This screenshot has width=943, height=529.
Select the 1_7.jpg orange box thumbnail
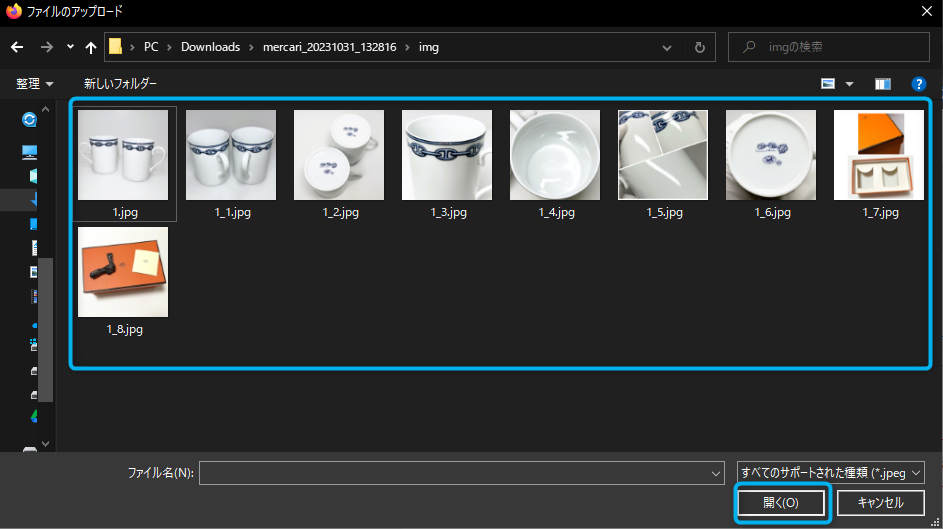pyautogui.click(x=879, y=154)
